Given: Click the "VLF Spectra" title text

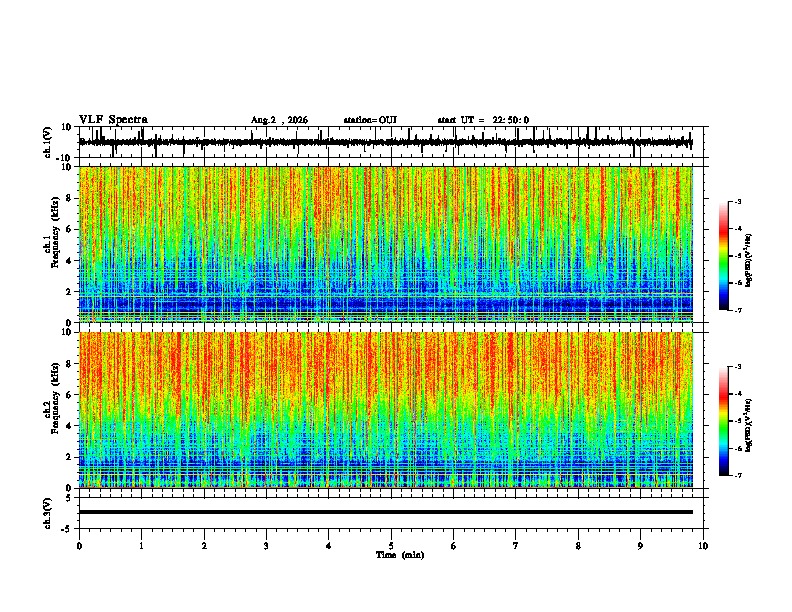Looking at the screenshot, I should coord(113,120).
